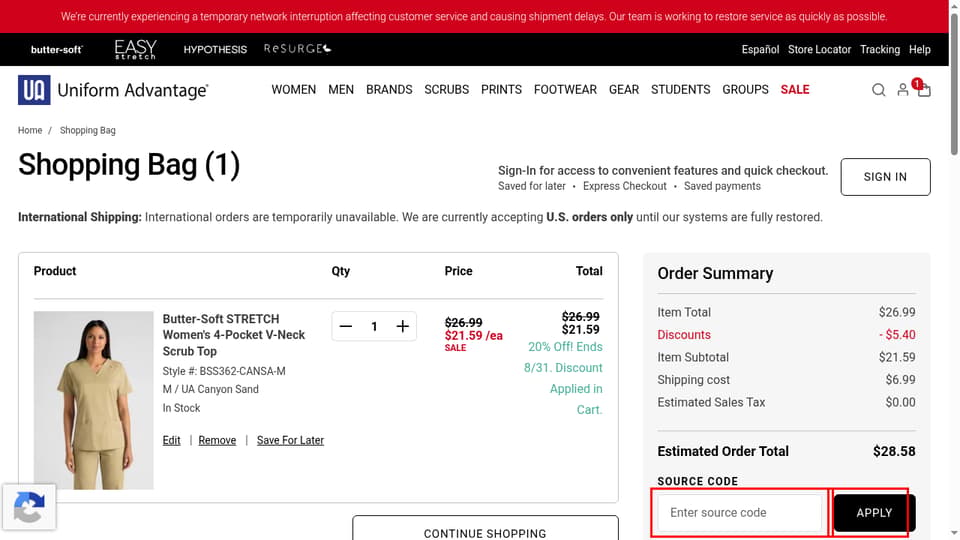The height and width of the screenshot is (540, 960).
Task: Open the search magnifier icon
Action: click(x=879, y=90)
